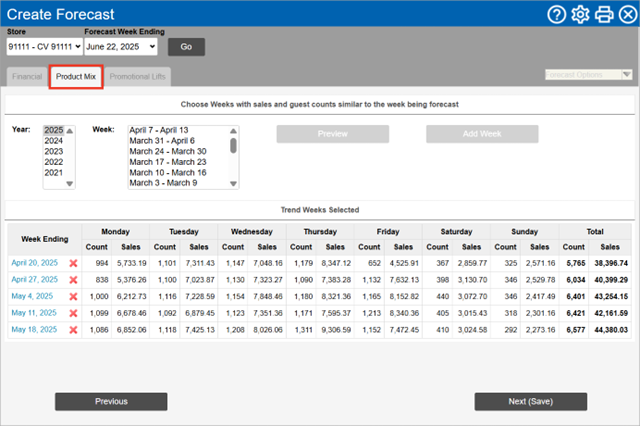The image size is (640, 426).
Task: Click the Monday column header
Action: pyautogui.click(x=116, y=232)
